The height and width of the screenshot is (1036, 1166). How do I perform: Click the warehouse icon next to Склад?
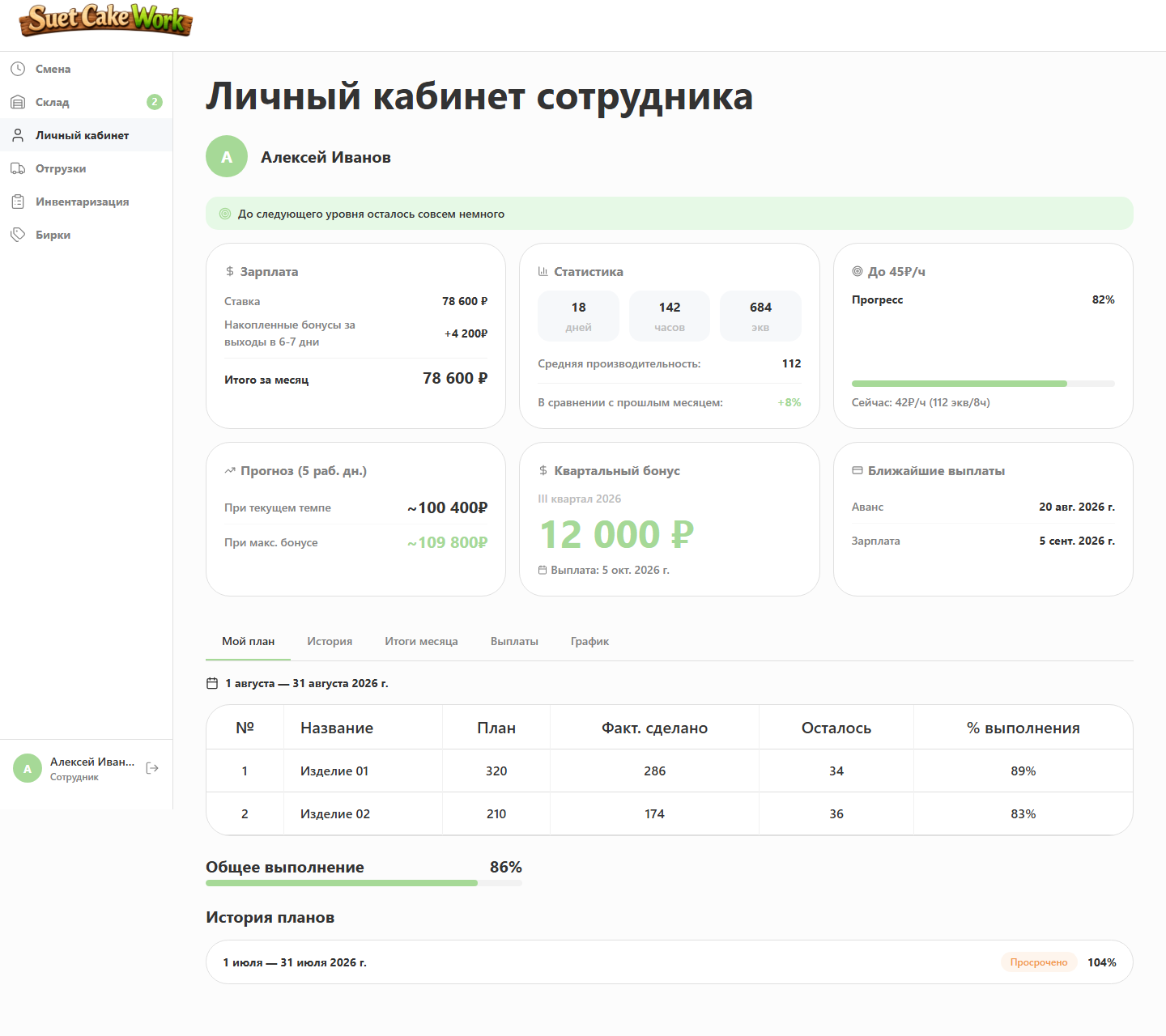click(18, 102)
